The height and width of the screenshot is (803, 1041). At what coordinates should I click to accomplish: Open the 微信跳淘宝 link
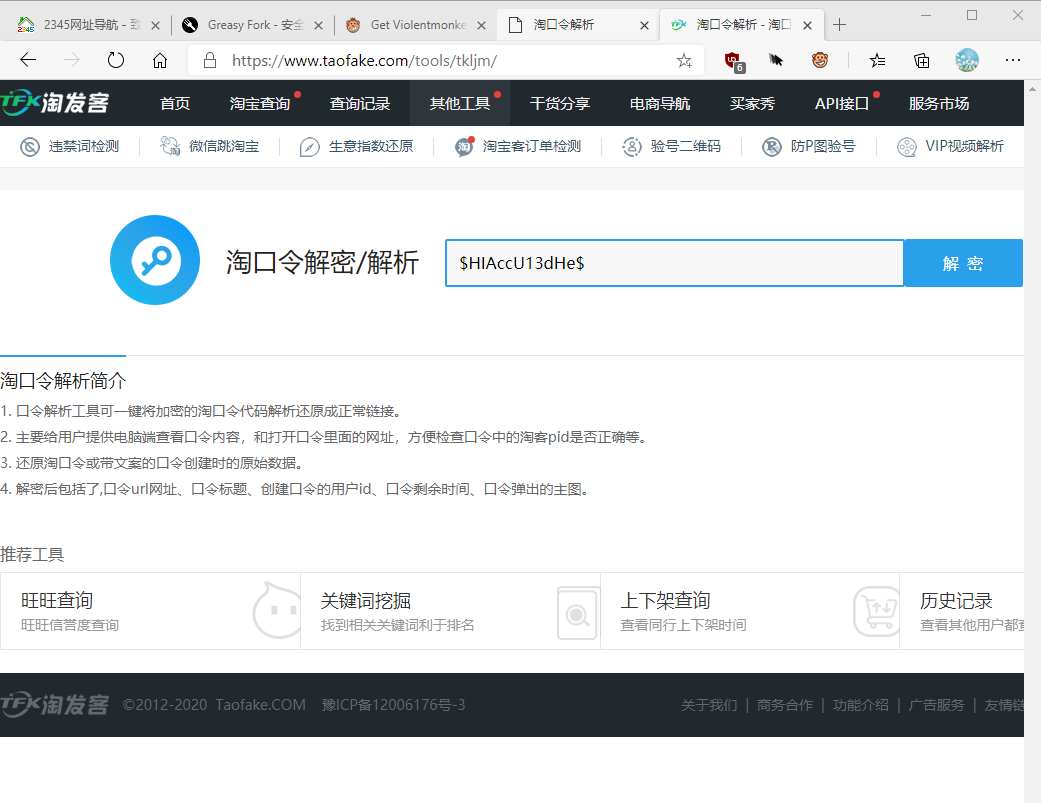pyautogui.click(x=224, y=147)
